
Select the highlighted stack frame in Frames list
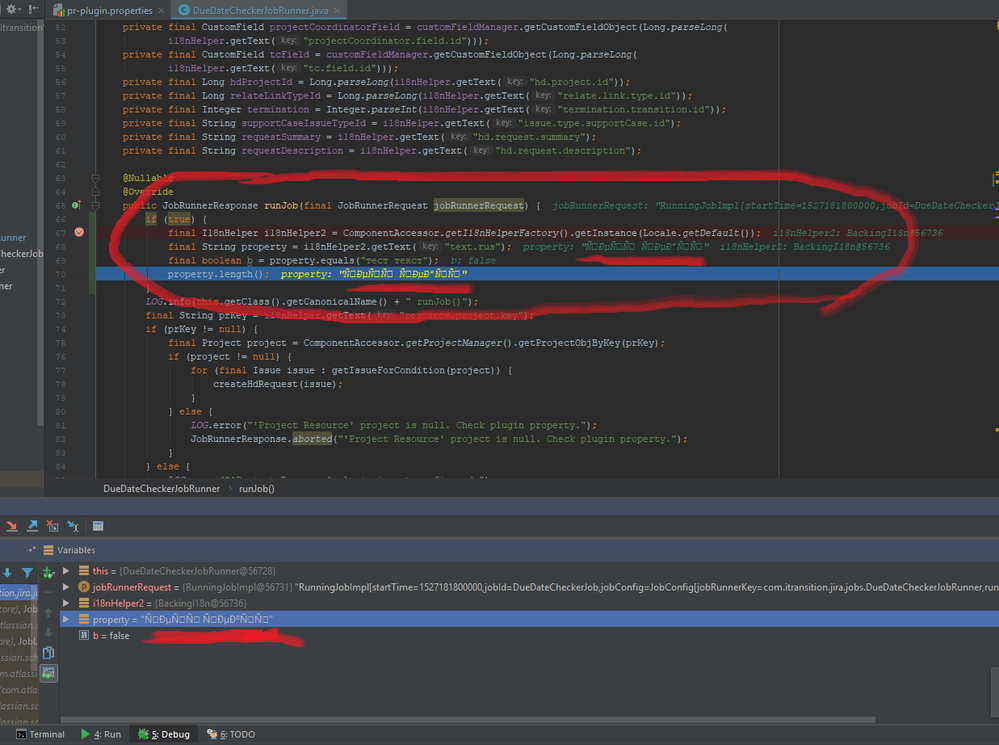[x=19, y=593]
